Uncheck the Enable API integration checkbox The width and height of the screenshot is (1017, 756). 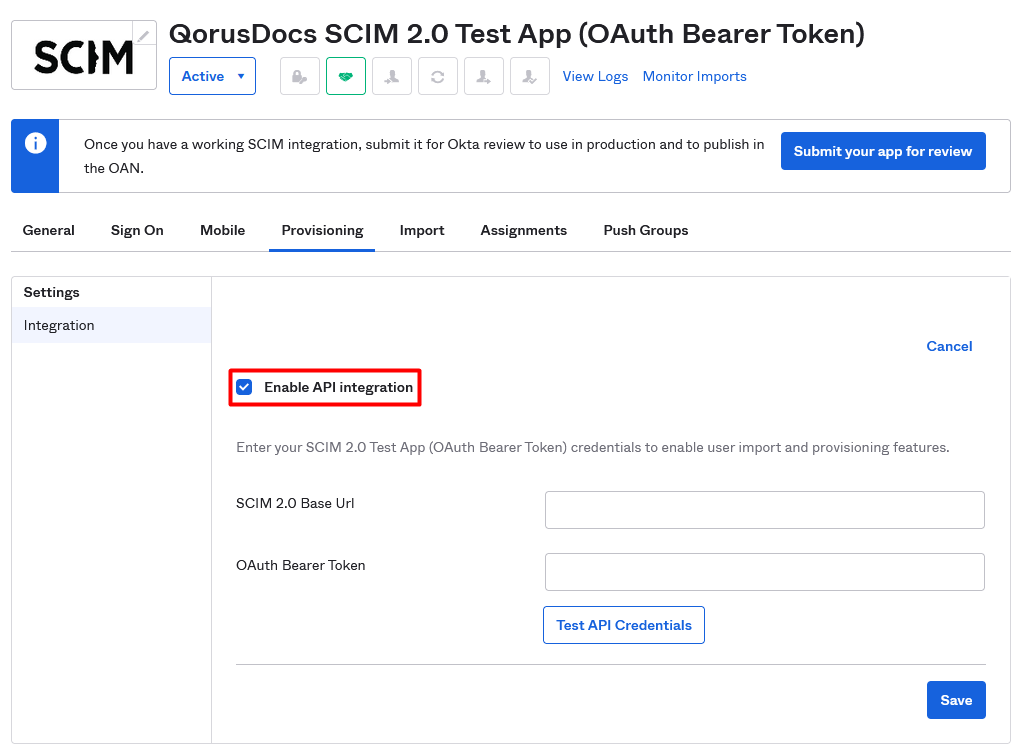click(244, 387)
